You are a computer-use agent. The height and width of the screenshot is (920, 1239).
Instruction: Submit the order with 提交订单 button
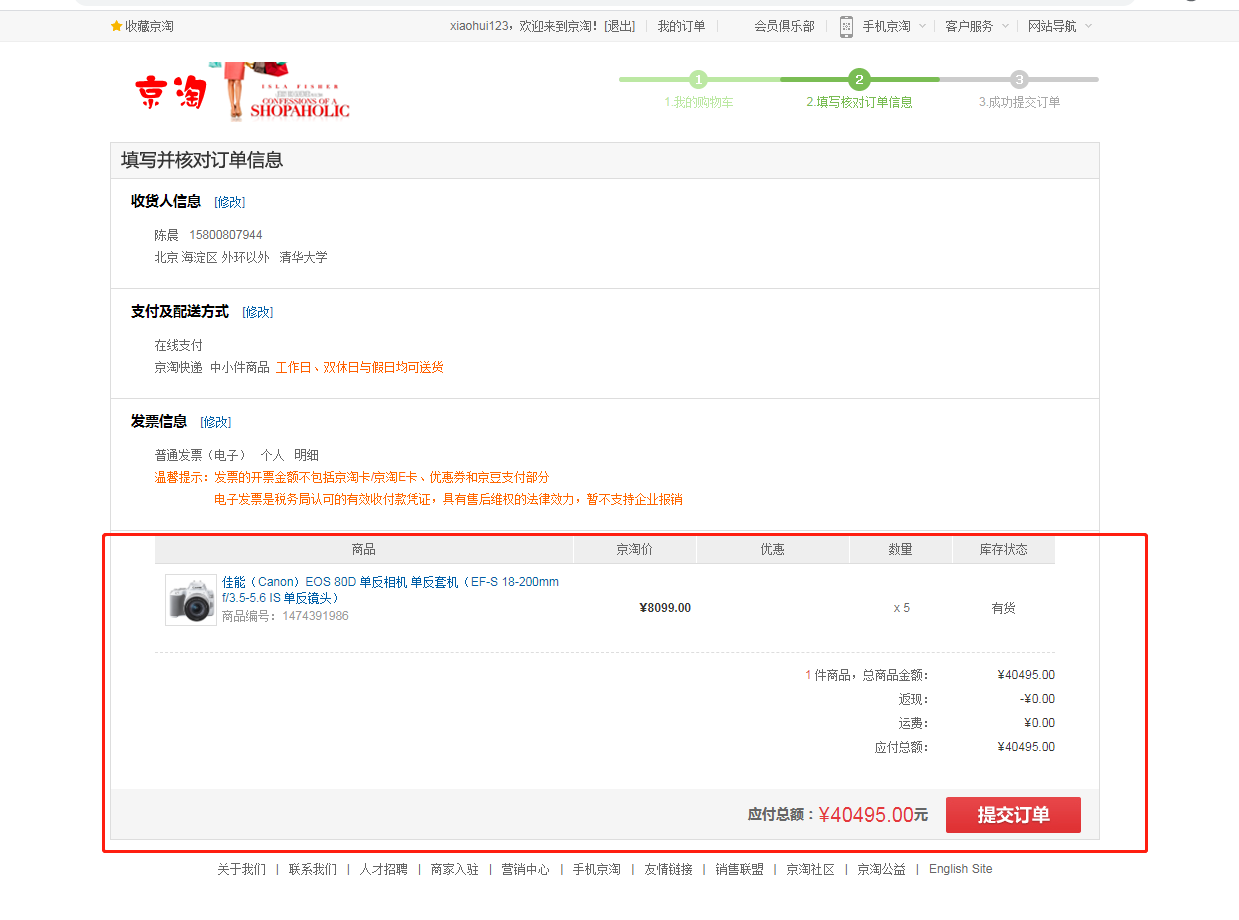pyautogui.click(x=1013, y=815)
